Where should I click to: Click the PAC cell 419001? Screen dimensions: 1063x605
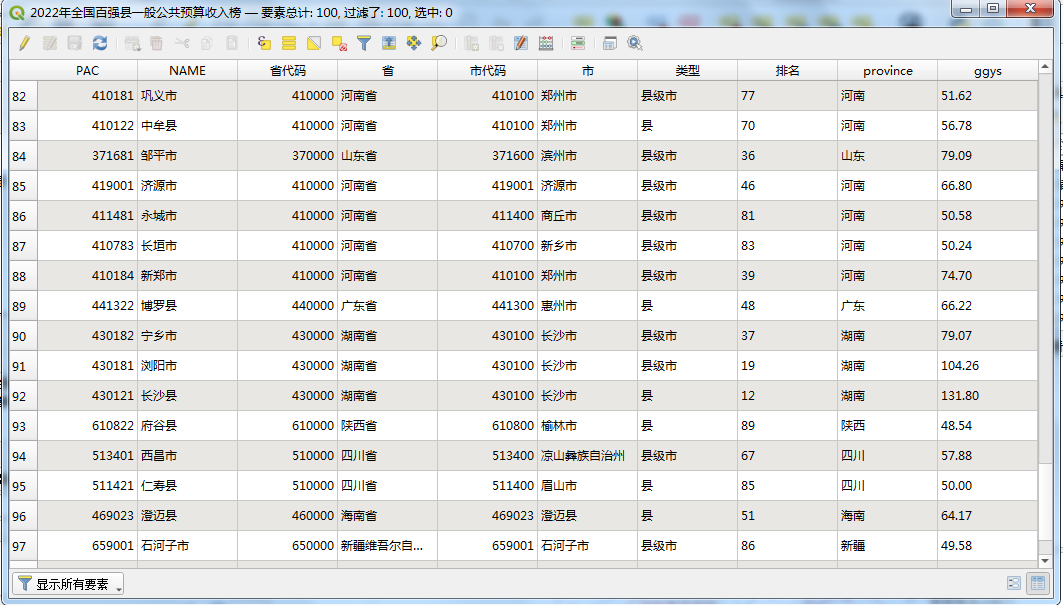click(x=87, y=186)
